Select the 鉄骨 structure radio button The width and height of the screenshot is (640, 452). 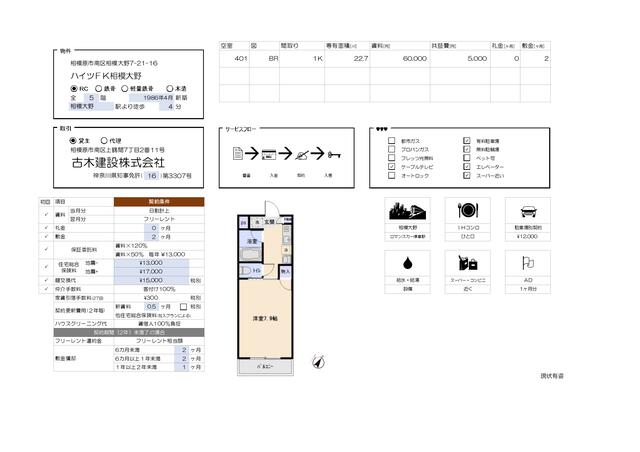click(x=98, y=88)
